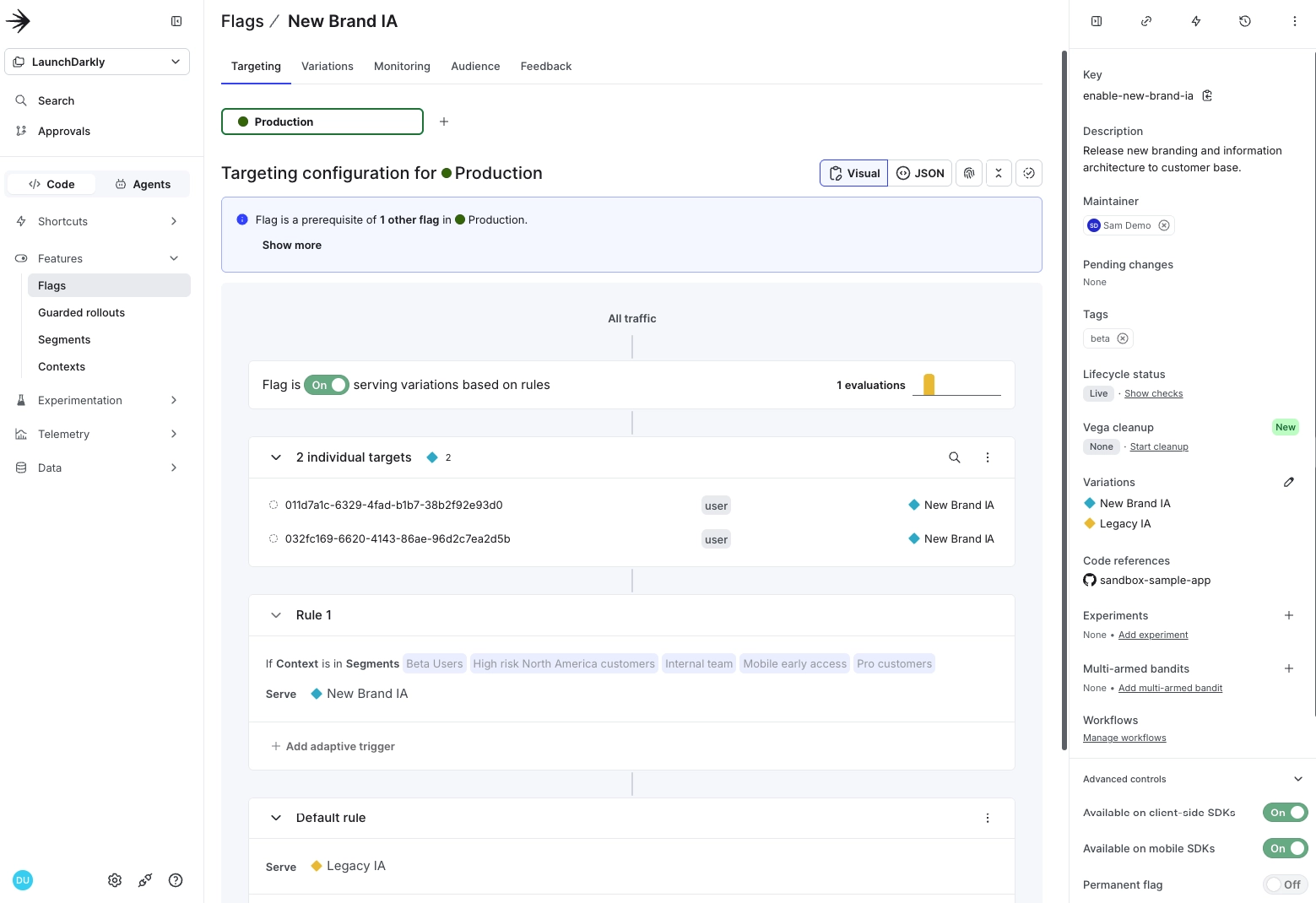Open the Manage workflows link

coord(1124,738)
